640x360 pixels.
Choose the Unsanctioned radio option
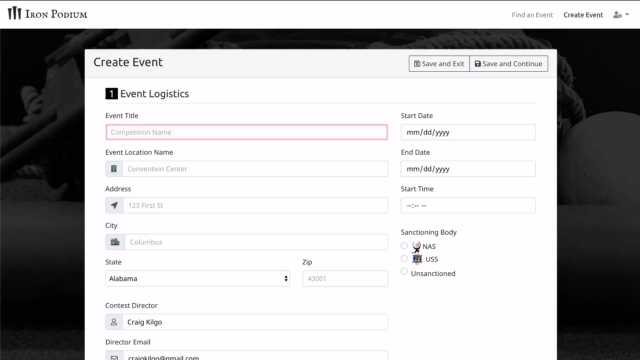pyautogui.click(x=404, y=271)
